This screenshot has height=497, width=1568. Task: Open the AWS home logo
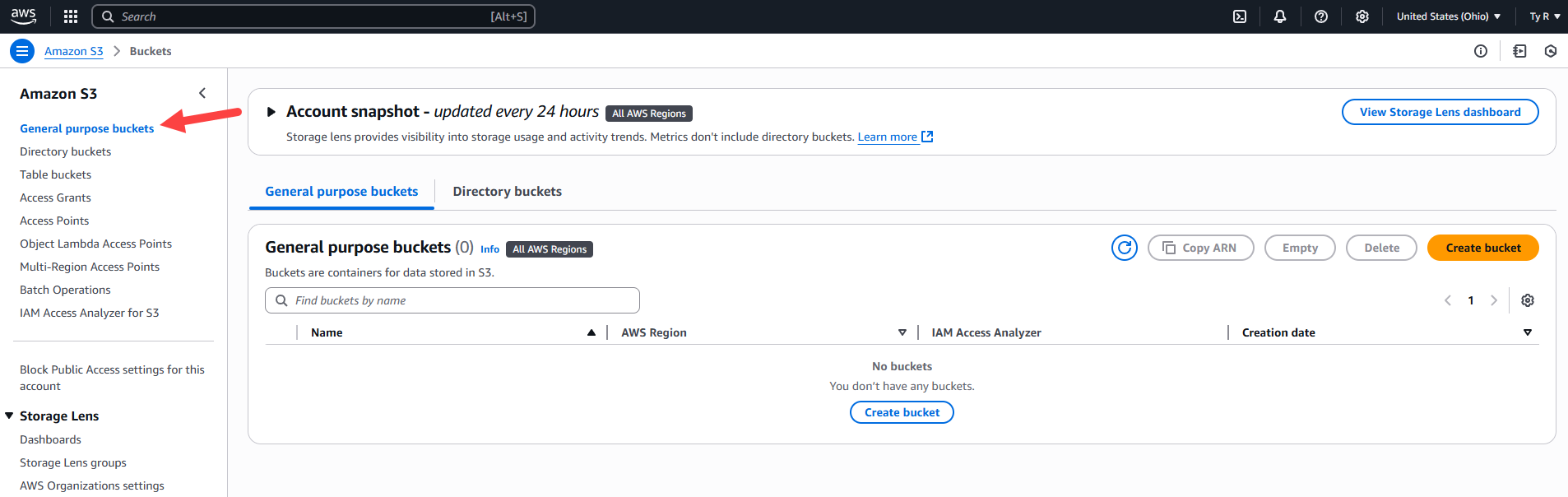(23, 16)
